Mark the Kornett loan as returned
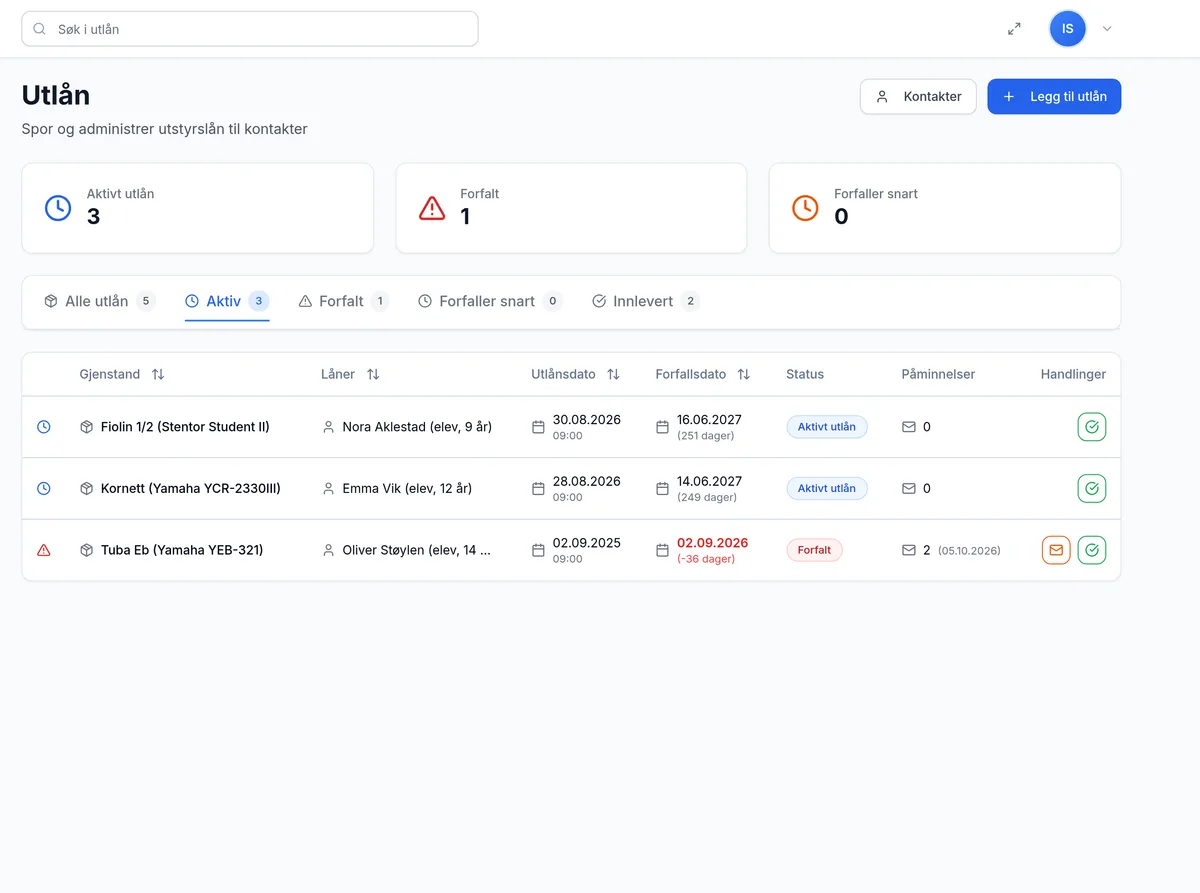Screen dimensions: 1200x893 pyautogui.click(x=1092, y=489)
